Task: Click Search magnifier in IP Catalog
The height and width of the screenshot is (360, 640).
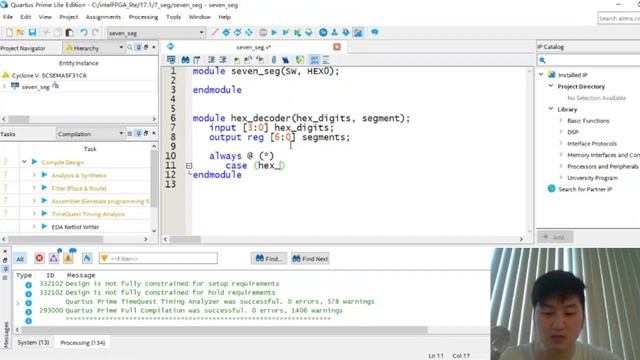Action: point(542,60)
